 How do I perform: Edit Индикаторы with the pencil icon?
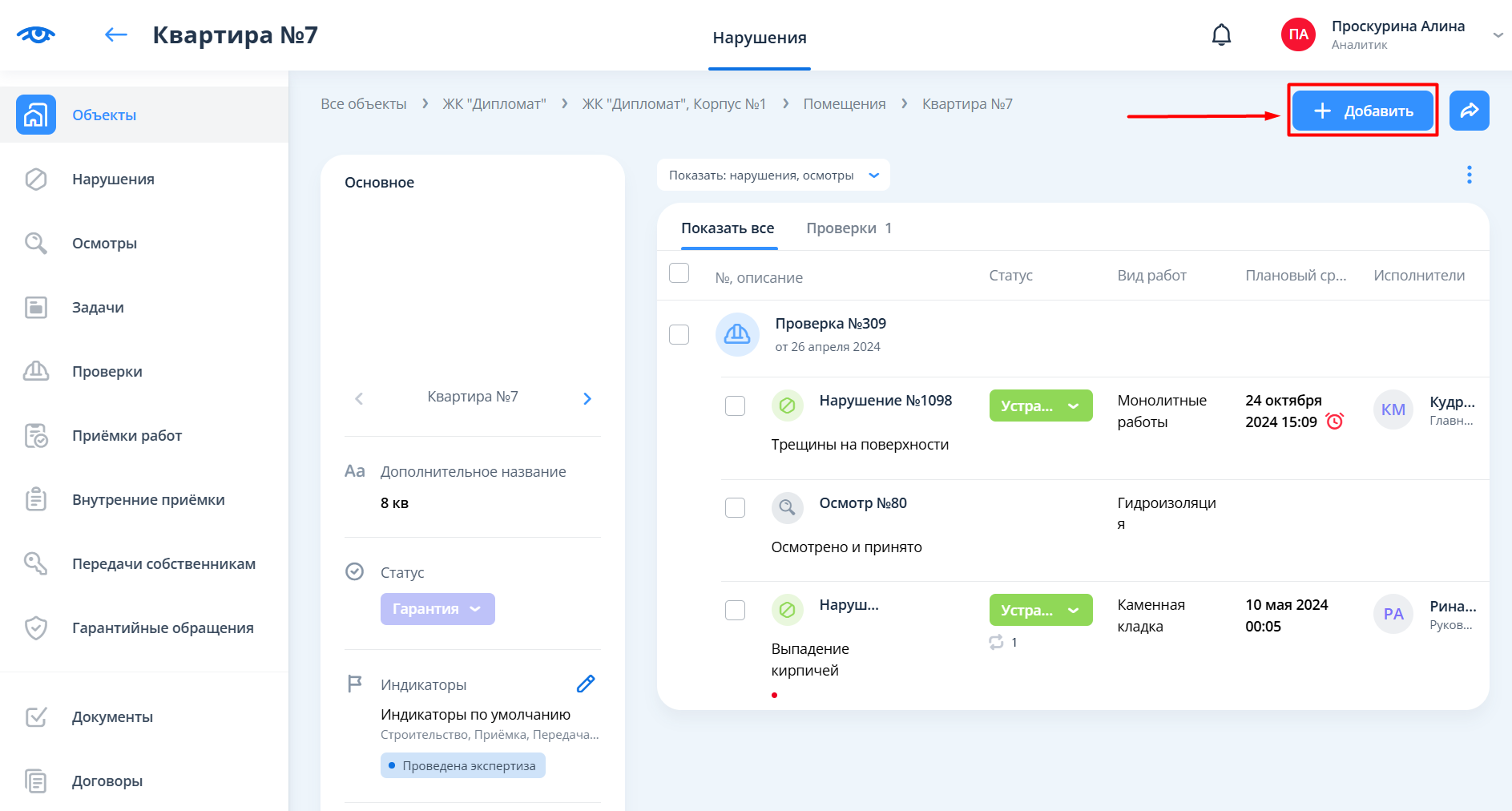pos(586,684)
